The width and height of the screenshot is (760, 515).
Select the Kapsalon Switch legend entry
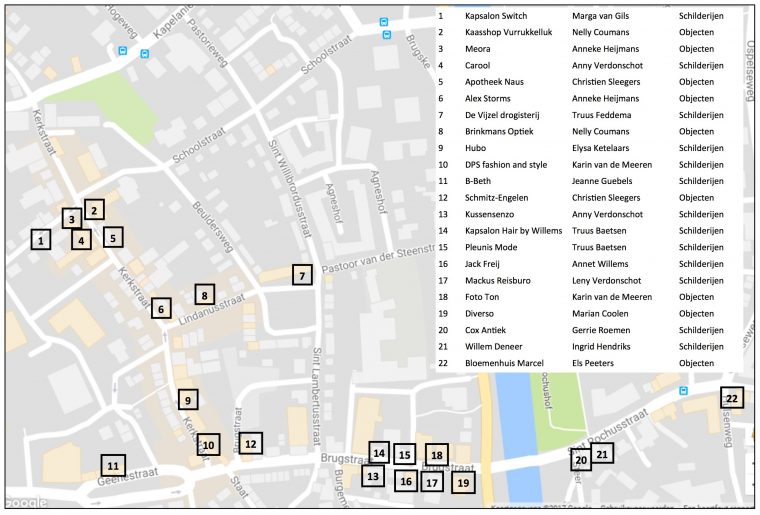click(498, 17)
